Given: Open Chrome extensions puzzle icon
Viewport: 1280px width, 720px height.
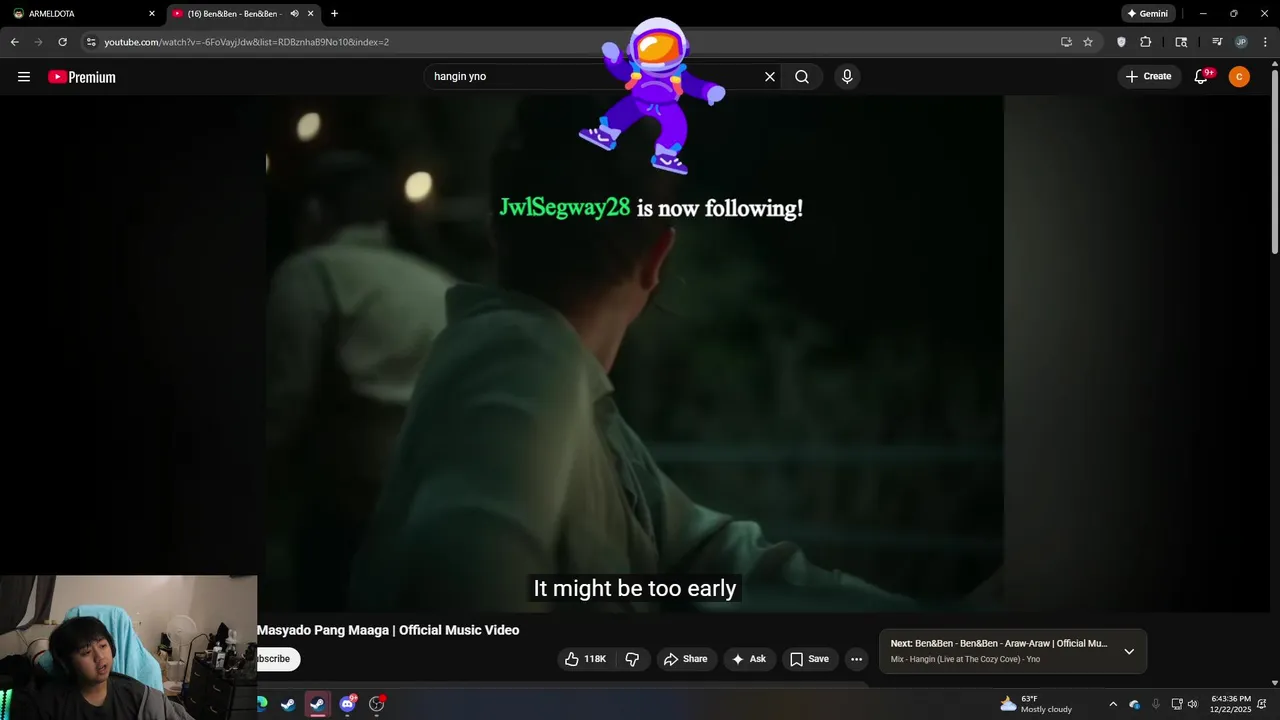Looking at the screenshot, I should point(1146,42).
